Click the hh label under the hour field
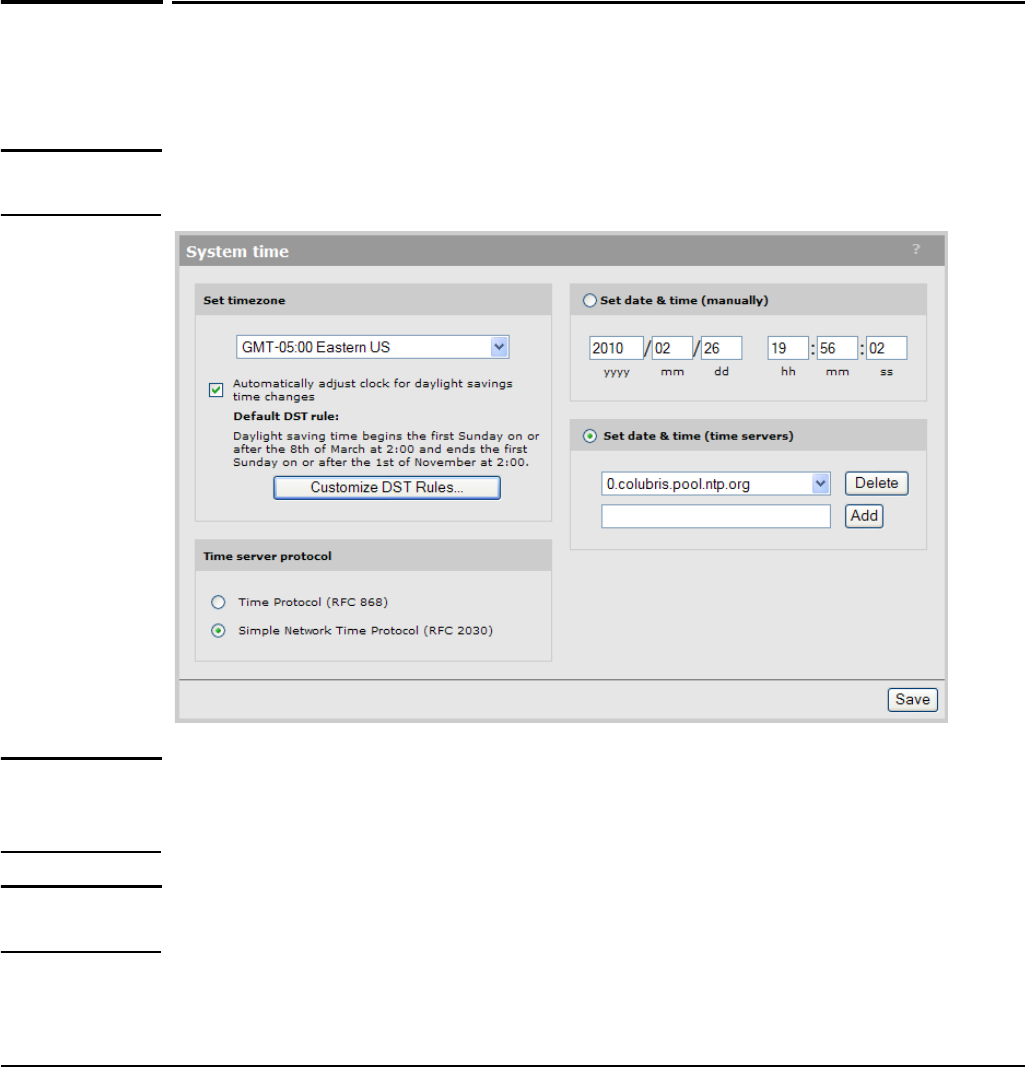Screen dimensions: 1025x1067 tap(788, 372)
